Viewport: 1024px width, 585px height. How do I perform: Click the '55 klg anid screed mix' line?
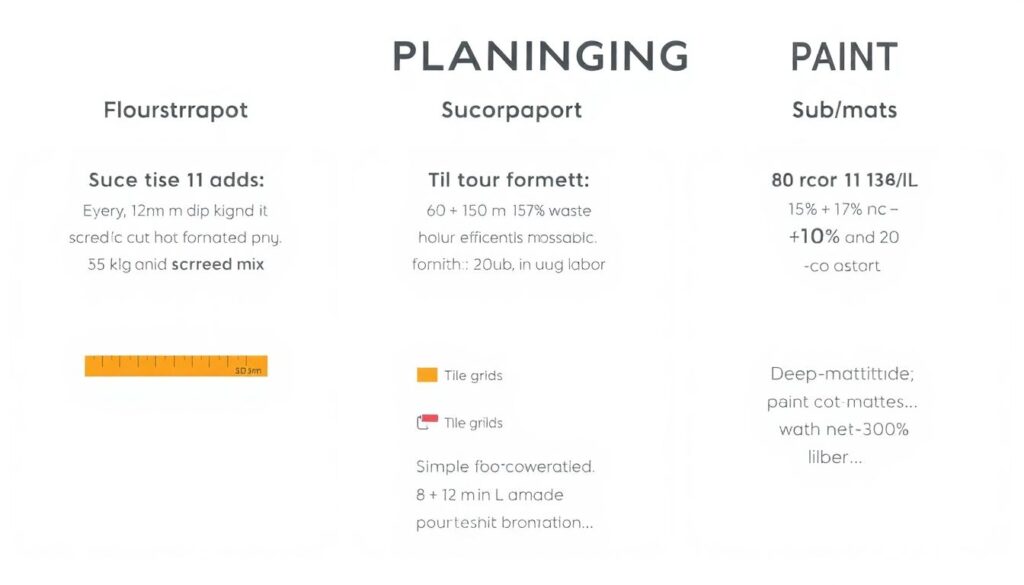point(176,266)
